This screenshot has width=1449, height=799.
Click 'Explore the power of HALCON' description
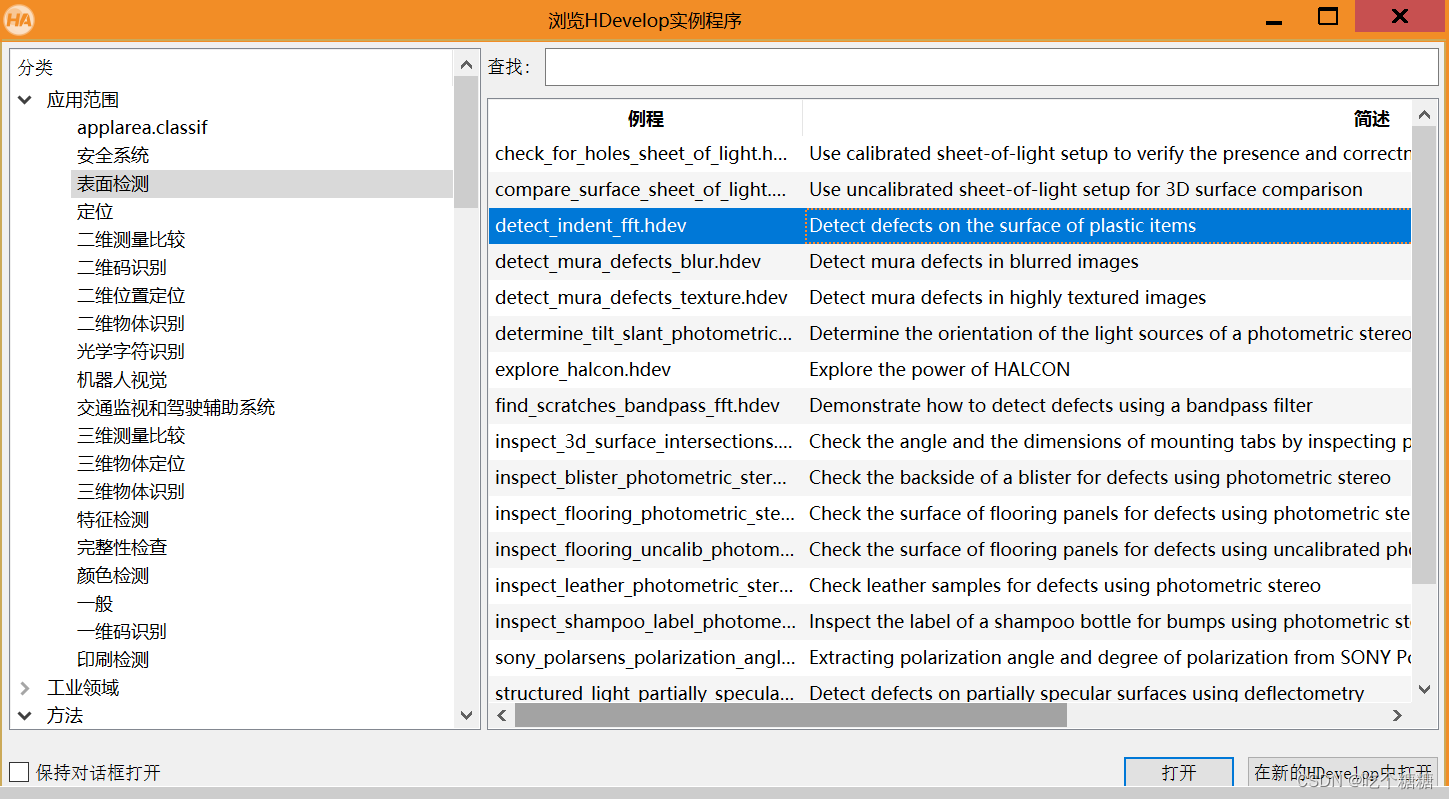pyautogui.click(x=939, y=370)
